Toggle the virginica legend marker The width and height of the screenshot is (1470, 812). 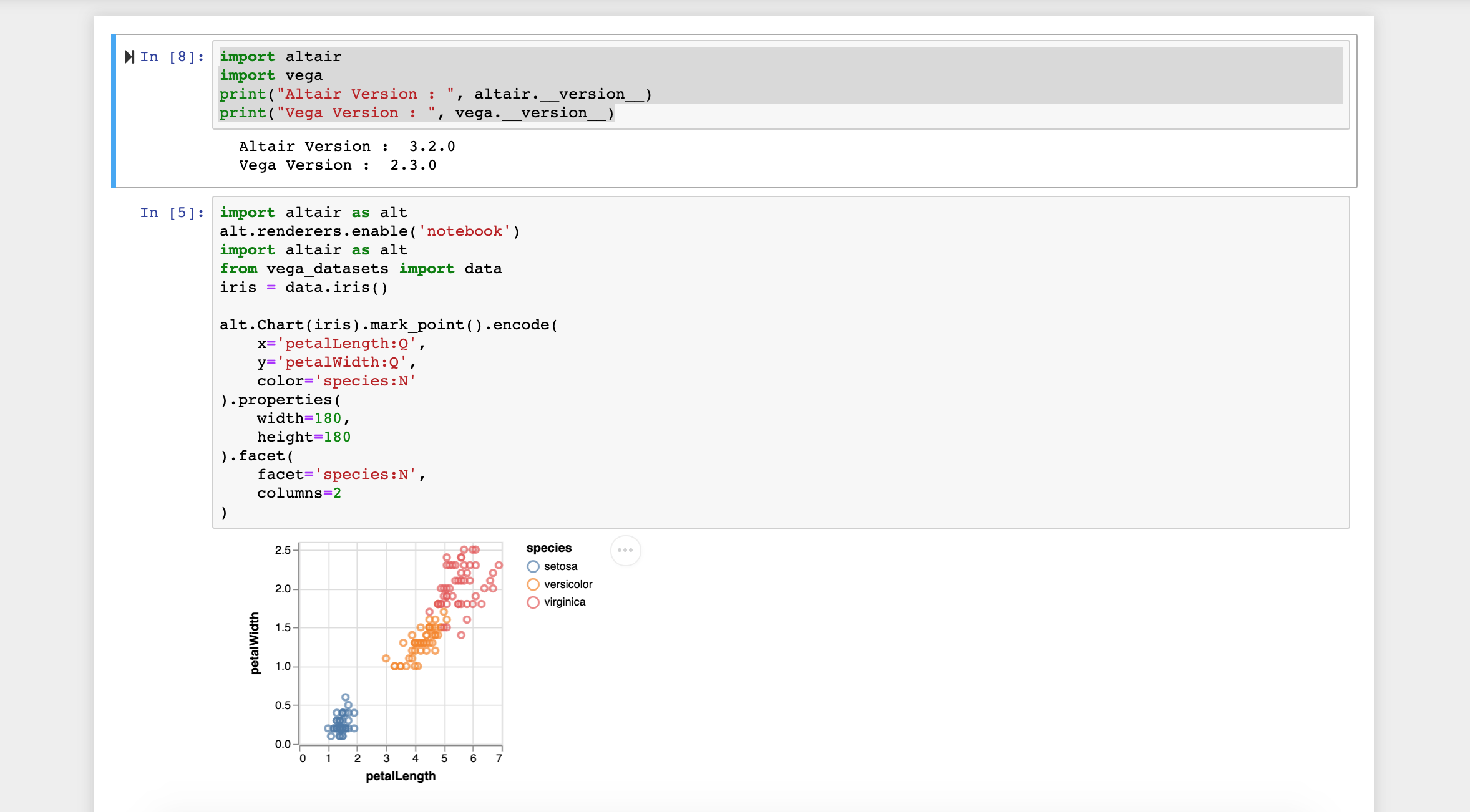point(532,602)
